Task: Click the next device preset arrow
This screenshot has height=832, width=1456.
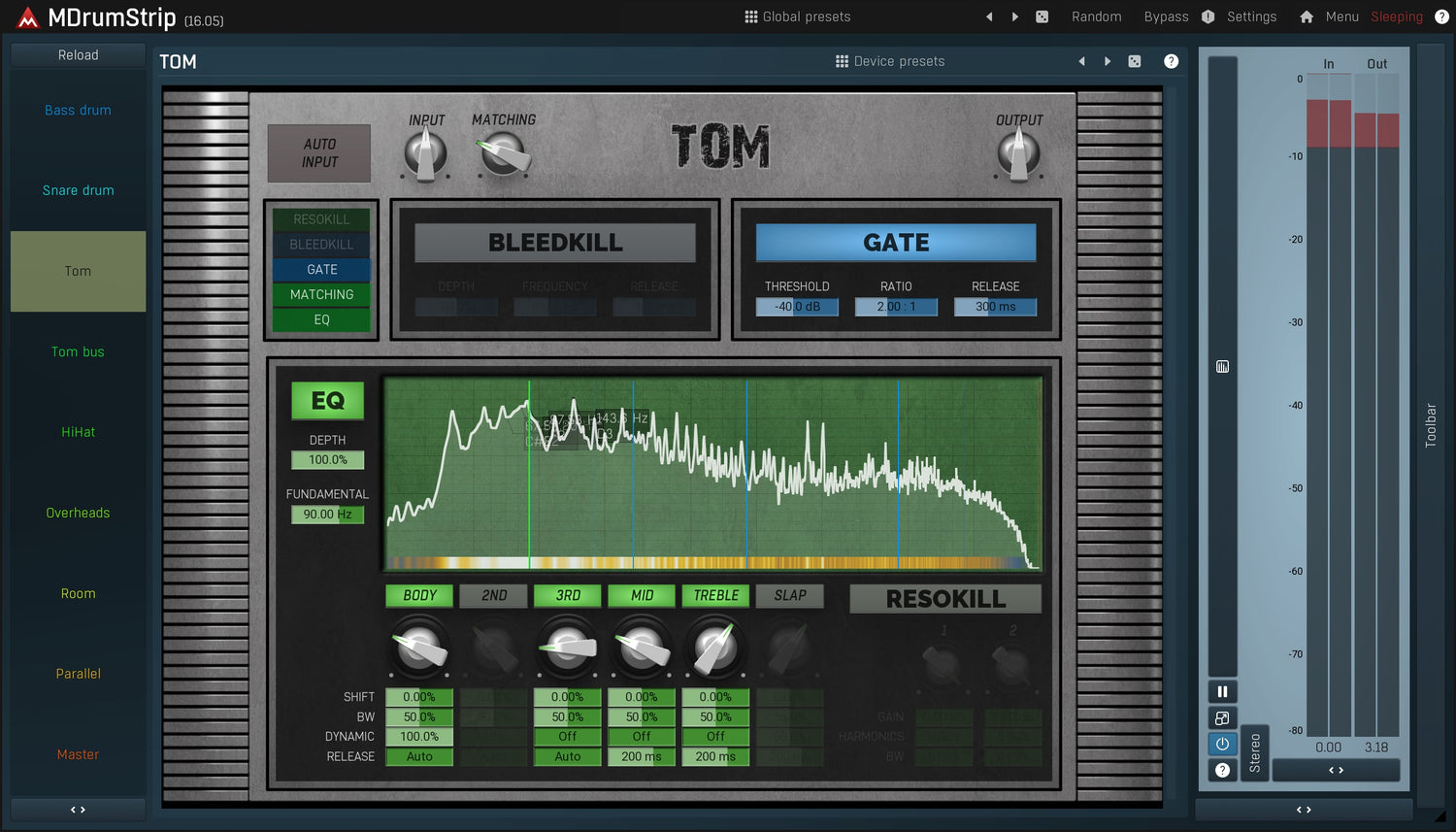Action: click(x=1108, y=61)
